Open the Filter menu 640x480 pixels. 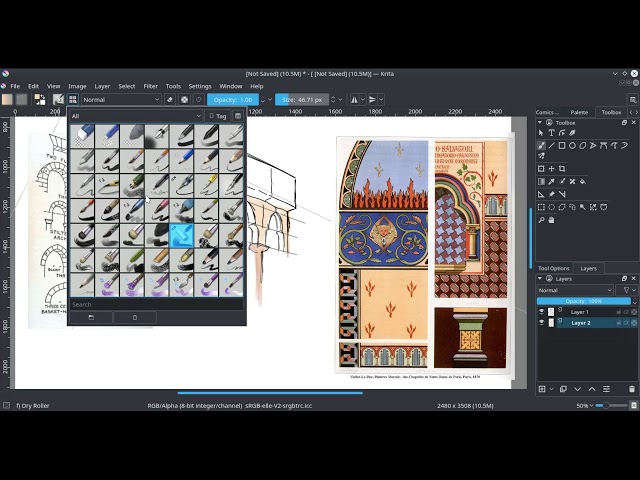150,86
